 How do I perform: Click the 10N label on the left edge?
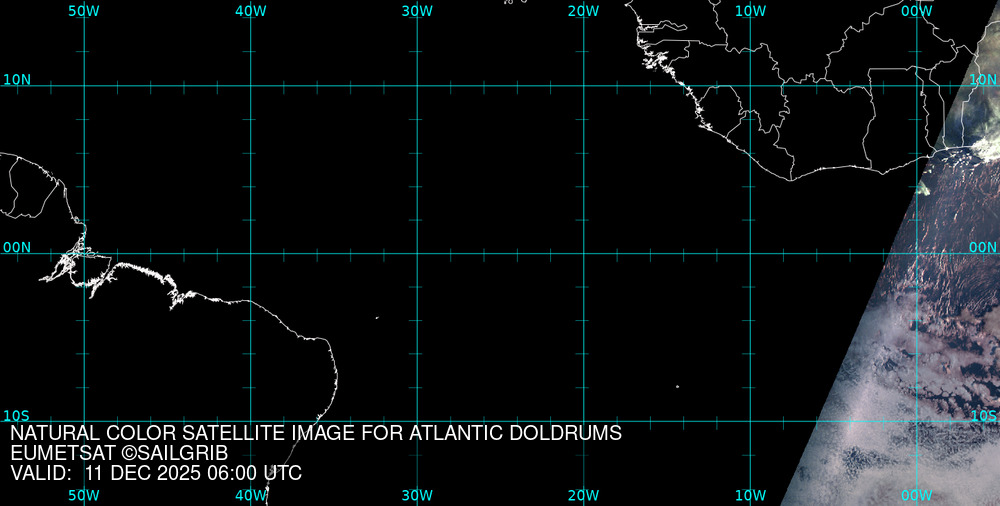click(x=17, y=79)
